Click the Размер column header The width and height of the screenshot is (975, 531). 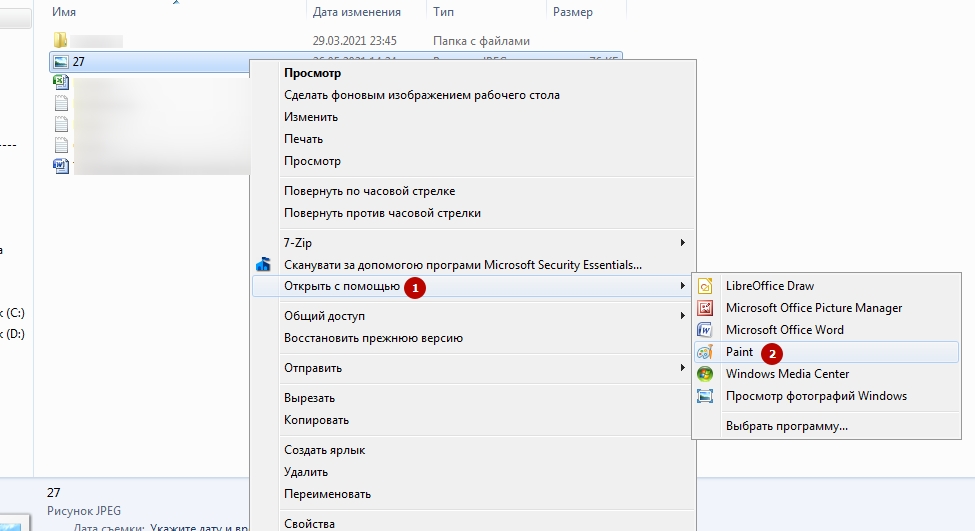coord(572,12)
